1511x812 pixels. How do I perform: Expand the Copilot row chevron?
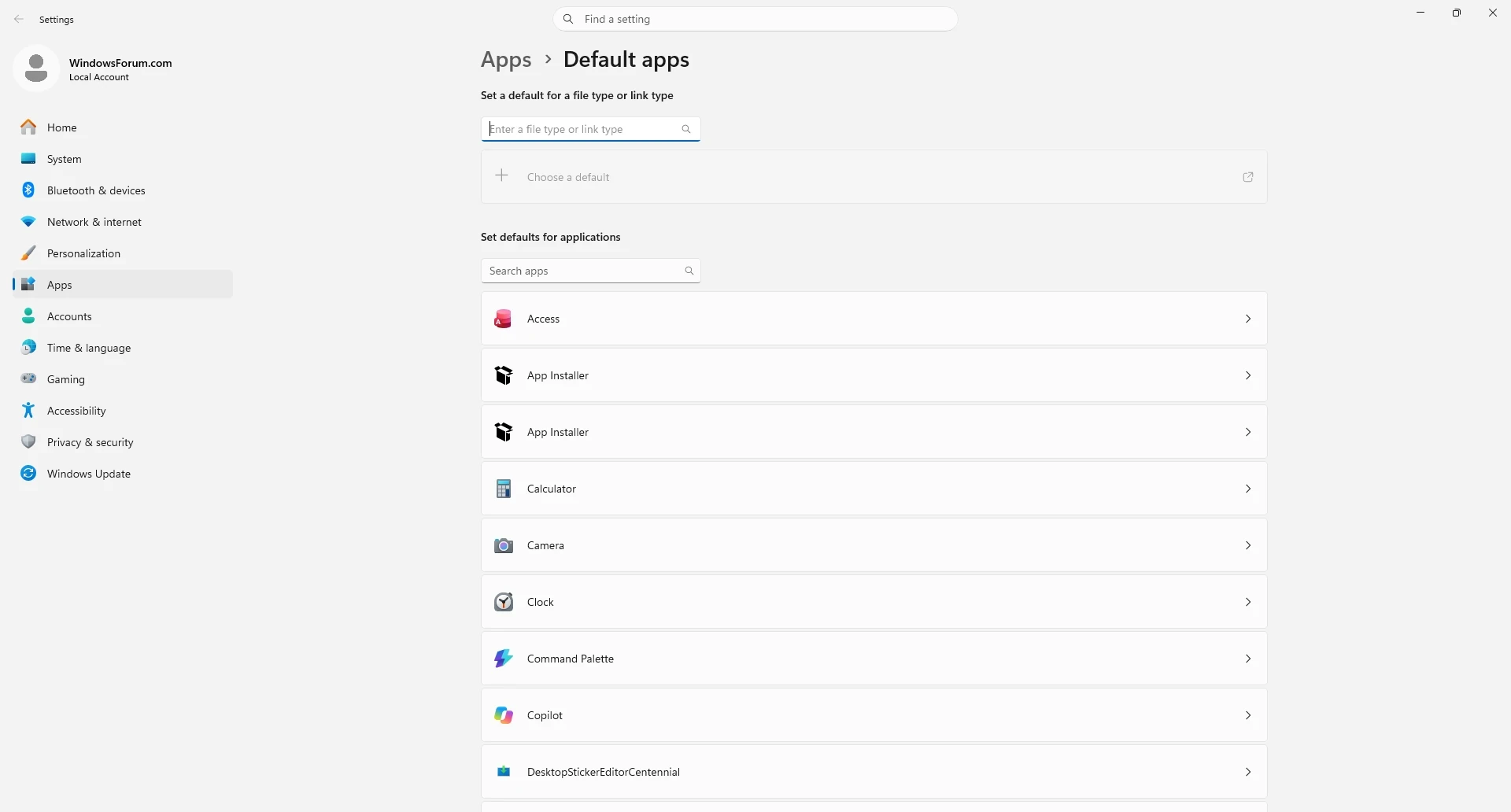(x=1248, y=715)
